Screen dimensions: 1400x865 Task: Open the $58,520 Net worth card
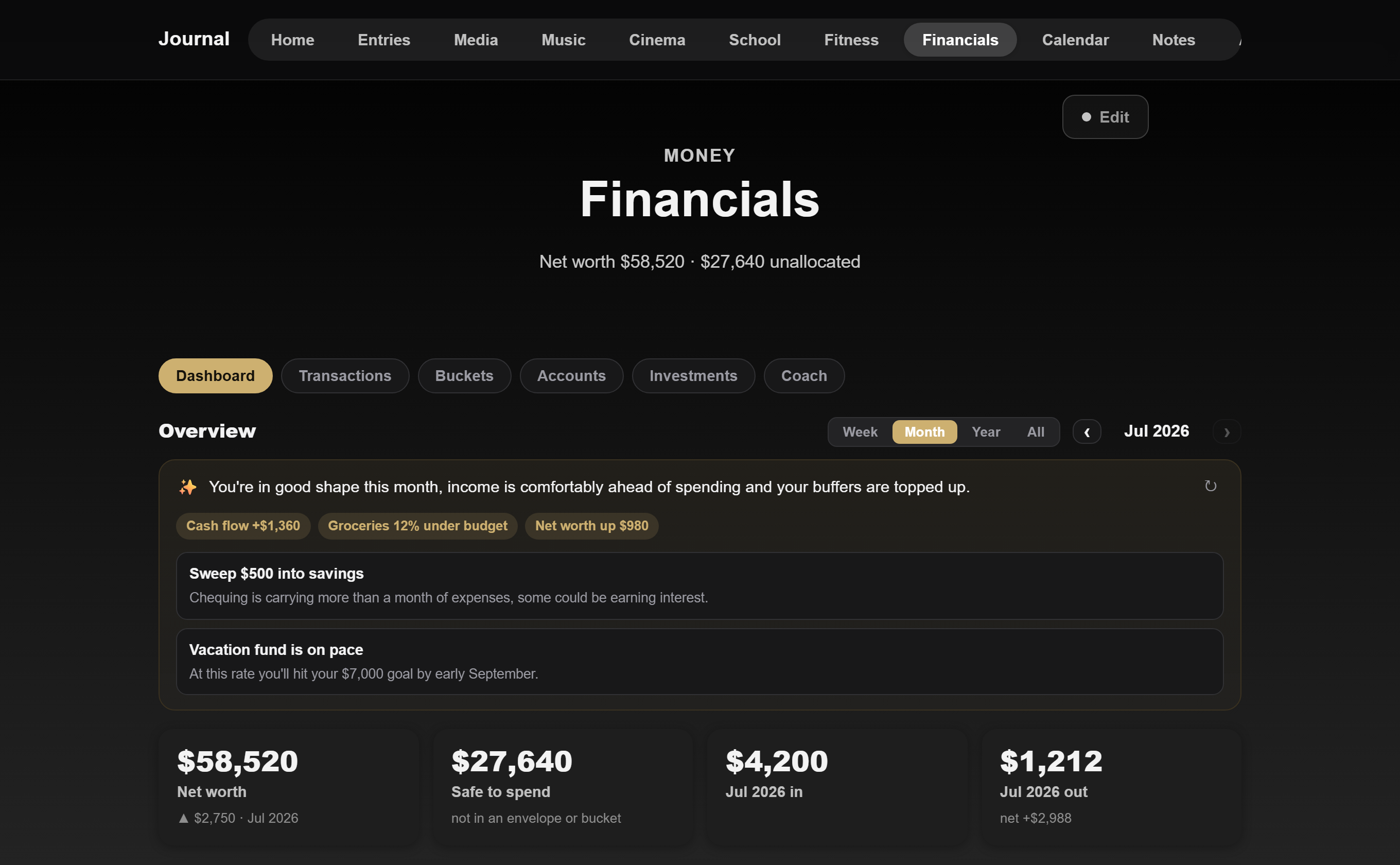point(288,787)
